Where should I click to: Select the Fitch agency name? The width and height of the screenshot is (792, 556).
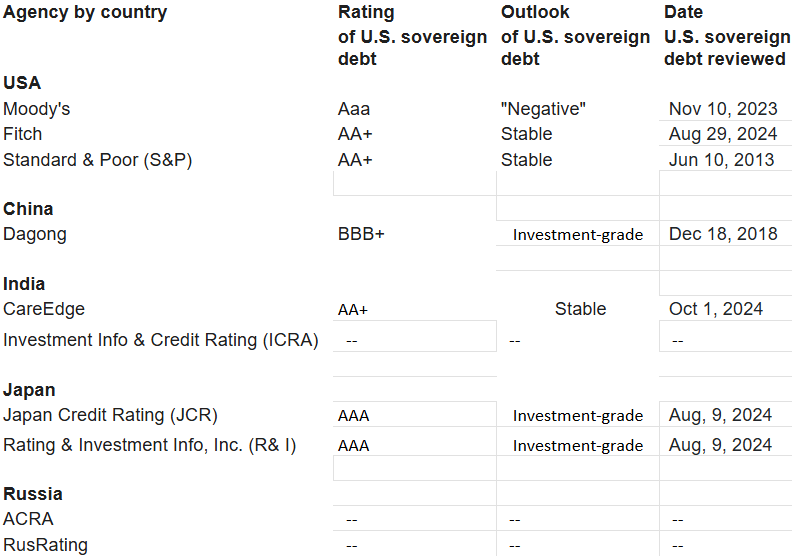pyautogui.click(x=23, y=134)
